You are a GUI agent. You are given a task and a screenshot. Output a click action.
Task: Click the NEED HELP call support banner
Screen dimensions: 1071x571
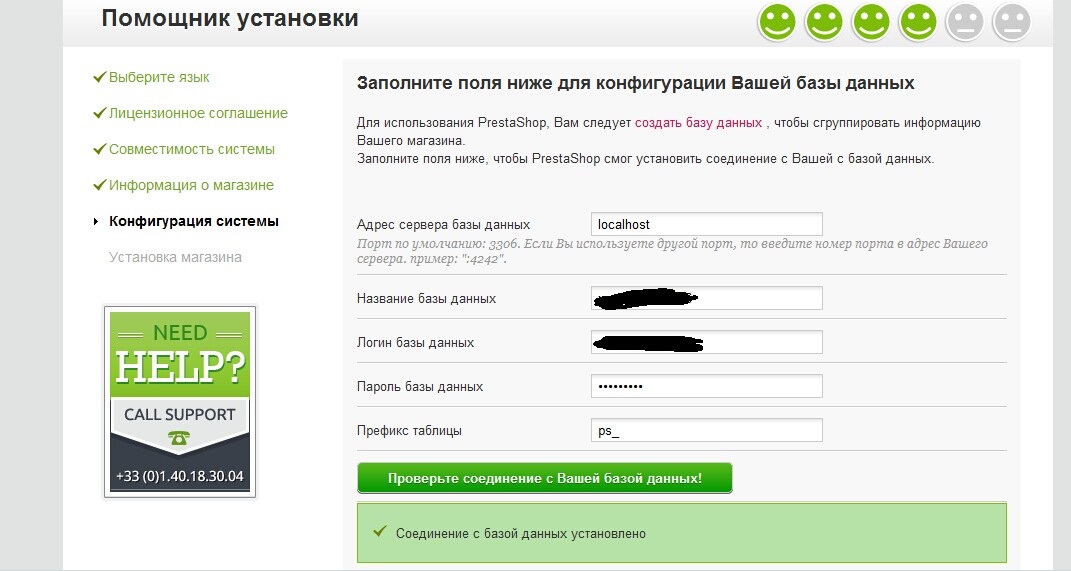(180, 400)
